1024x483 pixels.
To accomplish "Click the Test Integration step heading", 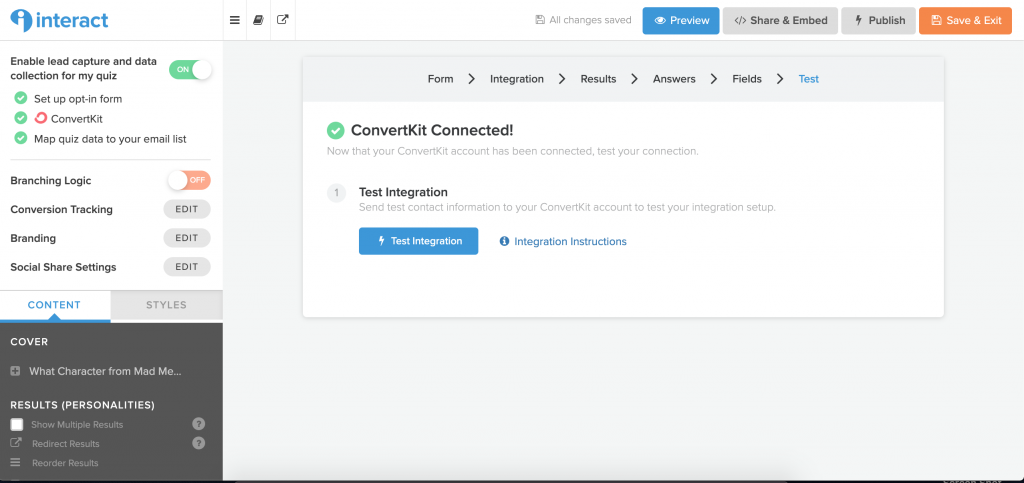I will 403,193.
